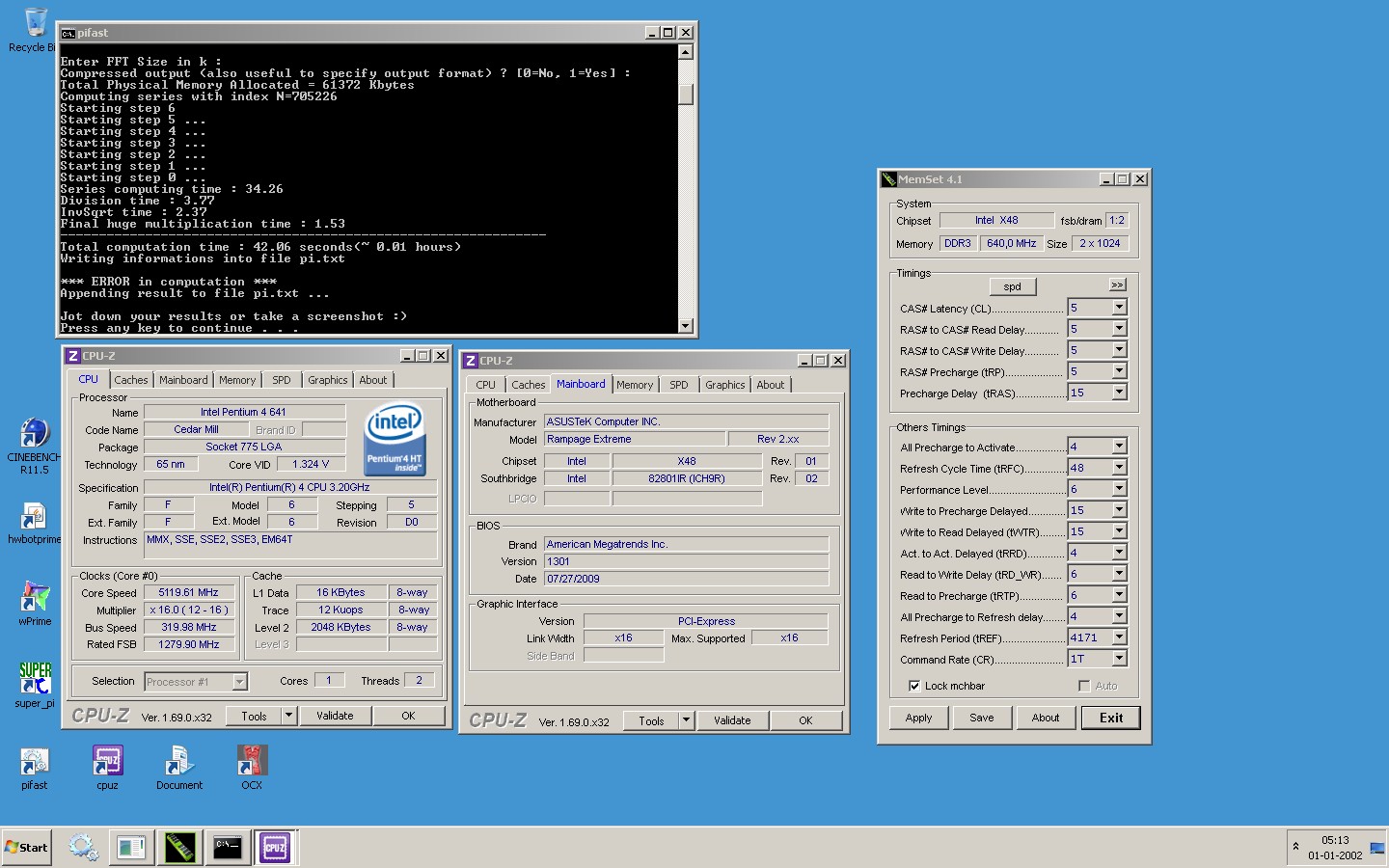Open Precharge Delay (tRAS) dropdown
Viewport: 1389px width, 868px height.
click(1119, 393)
